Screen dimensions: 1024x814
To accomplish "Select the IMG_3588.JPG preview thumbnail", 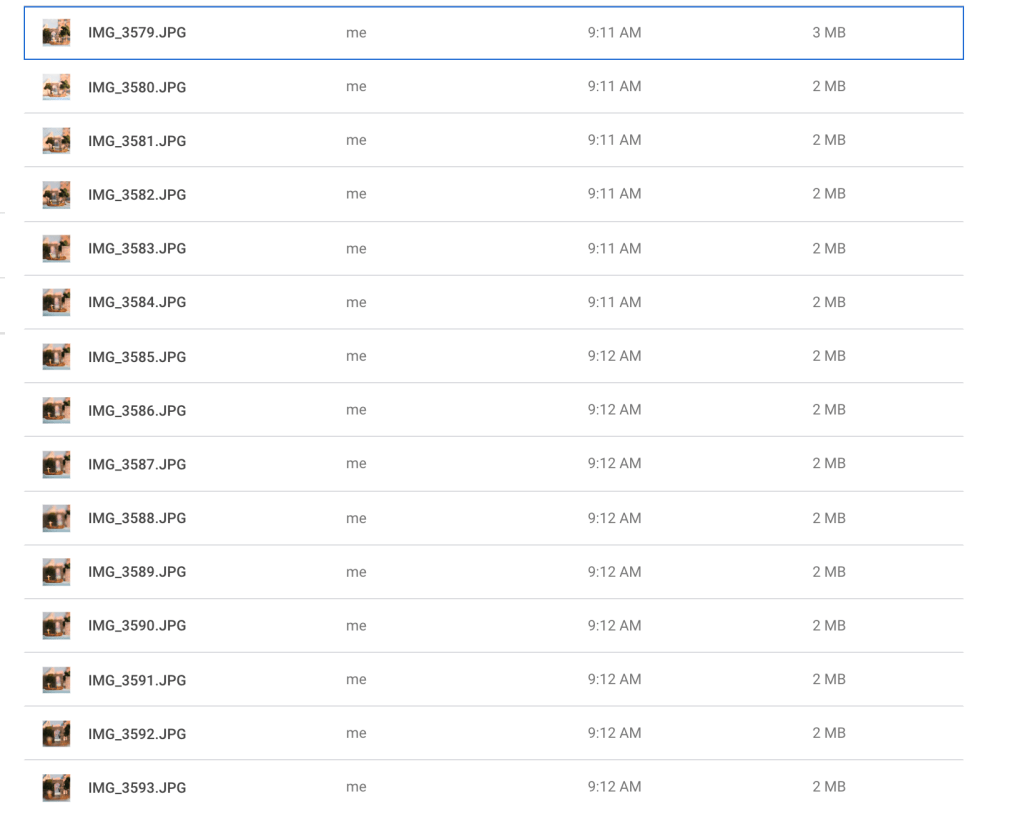I will pos(56,518).
